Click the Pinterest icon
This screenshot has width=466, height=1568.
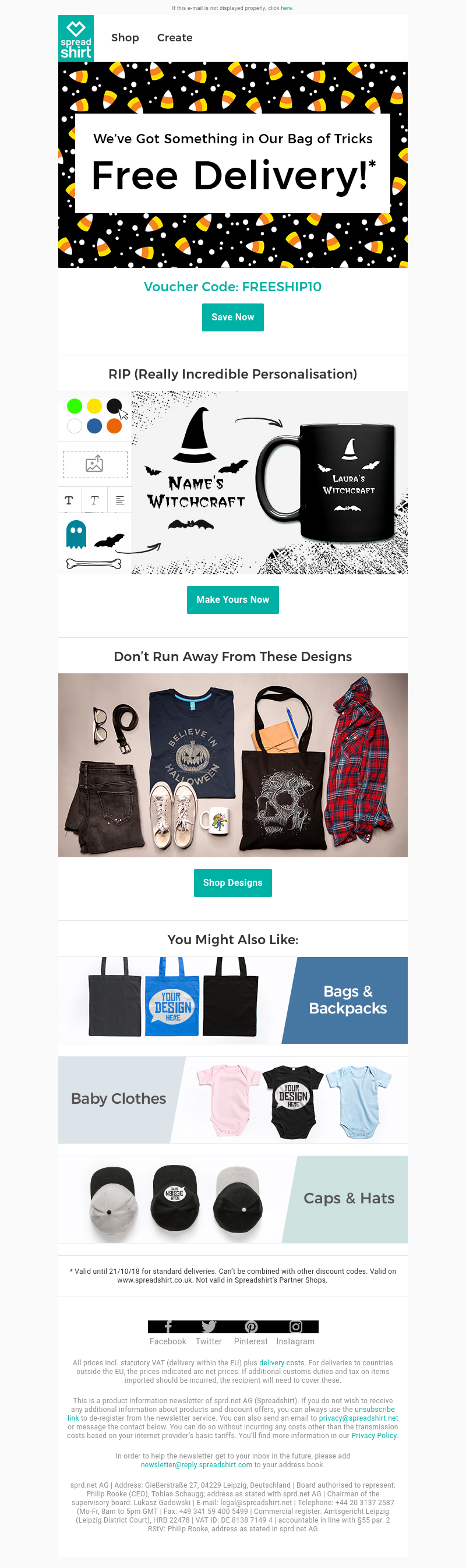pyautogui.click(x=250, y=1326)
